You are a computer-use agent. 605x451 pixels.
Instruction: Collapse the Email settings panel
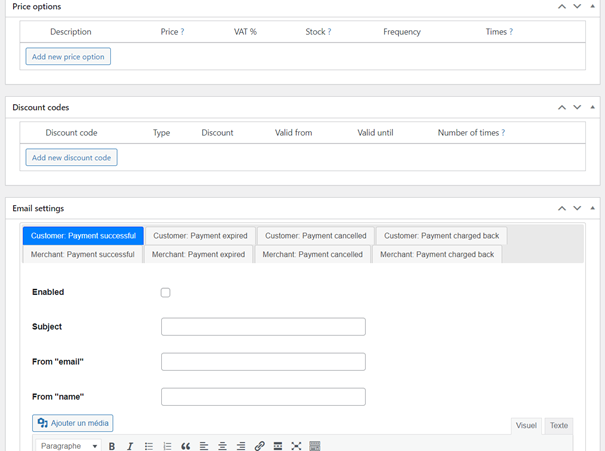tap(592, 209)
